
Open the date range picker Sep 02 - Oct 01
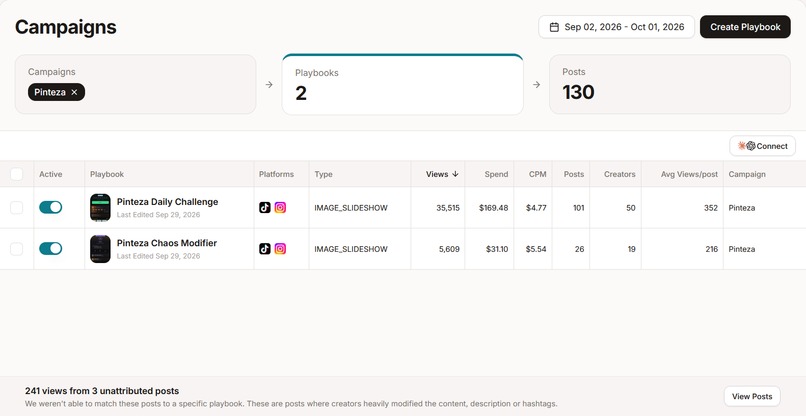(616, 27)
